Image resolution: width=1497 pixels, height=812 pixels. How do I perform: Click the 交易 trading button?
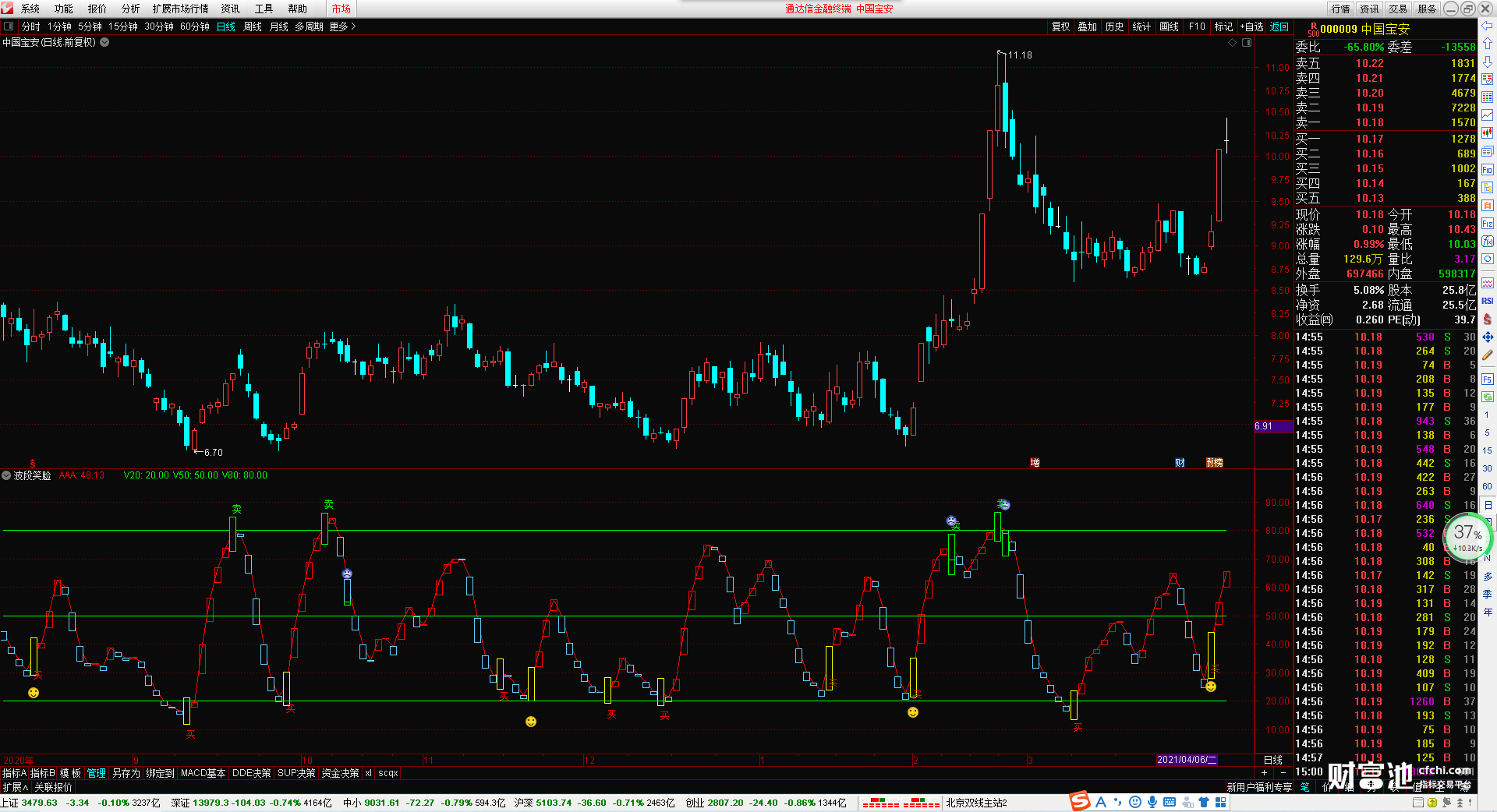(x=1398, y=9)
